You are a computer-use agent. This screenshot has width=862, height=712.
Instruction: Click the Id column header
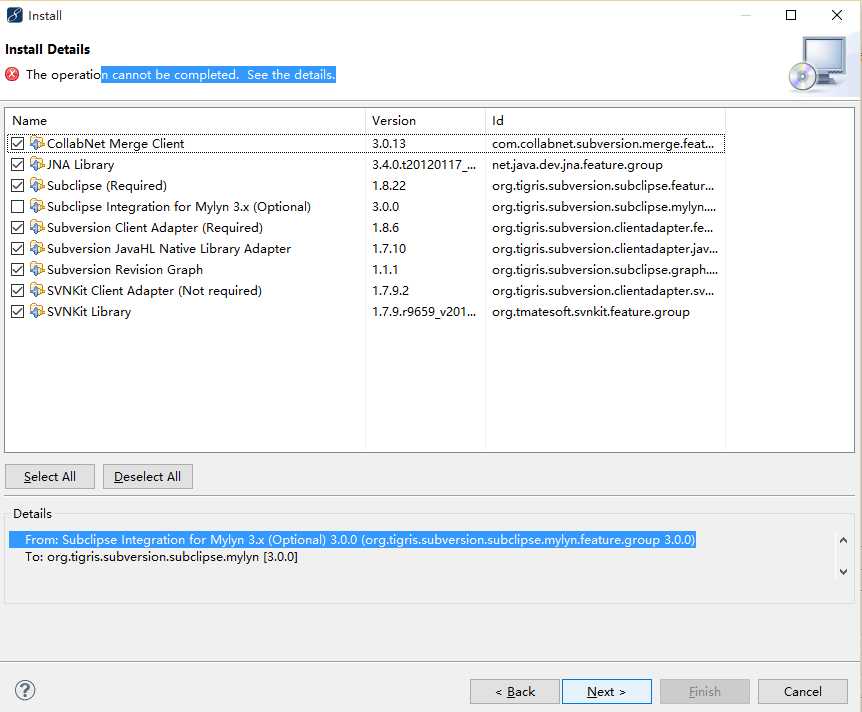605,120
